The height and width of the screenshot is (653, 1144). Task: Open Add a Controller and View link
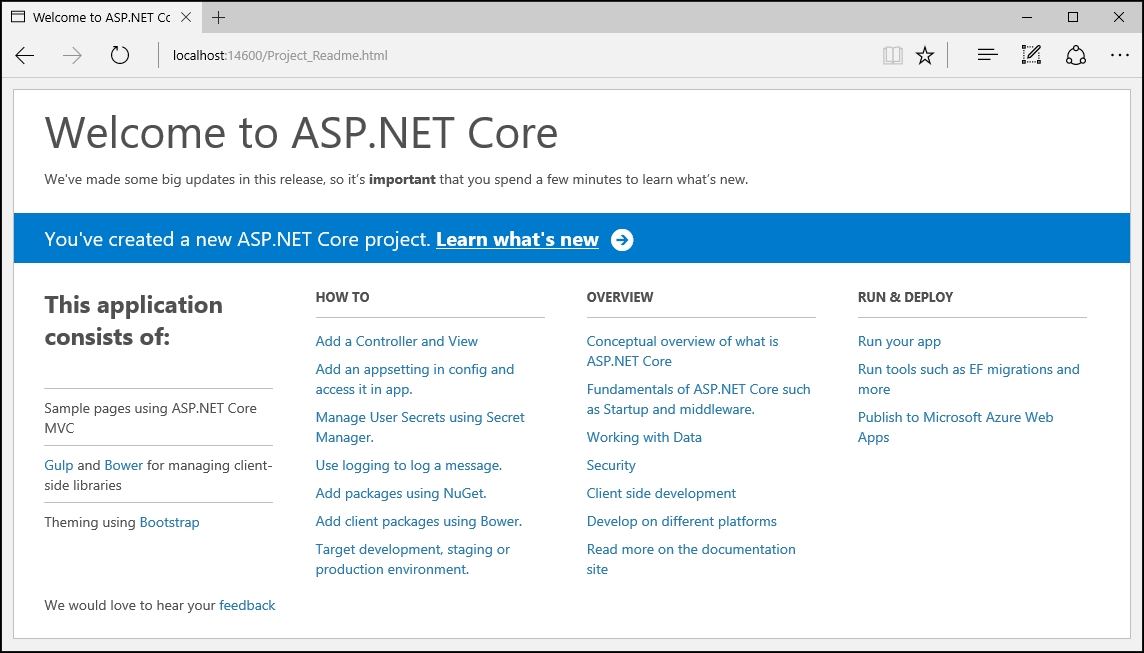pos(396,341)
